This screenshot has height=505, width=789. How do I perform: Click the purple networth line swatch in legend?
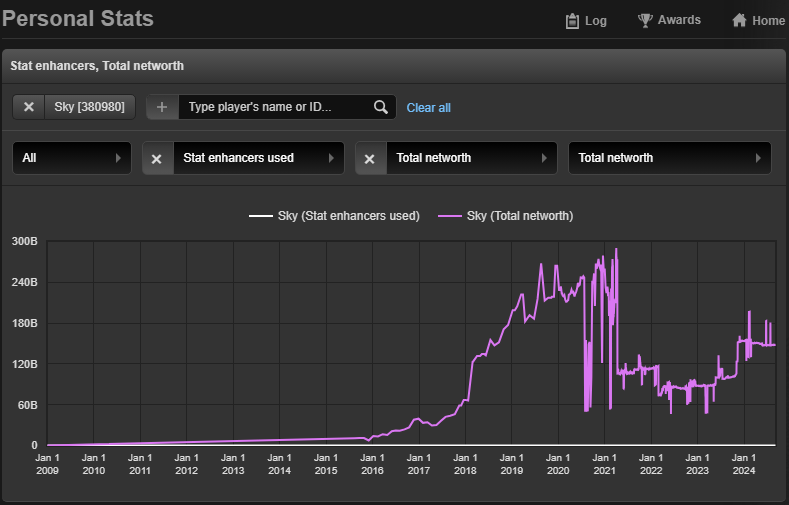449,216
